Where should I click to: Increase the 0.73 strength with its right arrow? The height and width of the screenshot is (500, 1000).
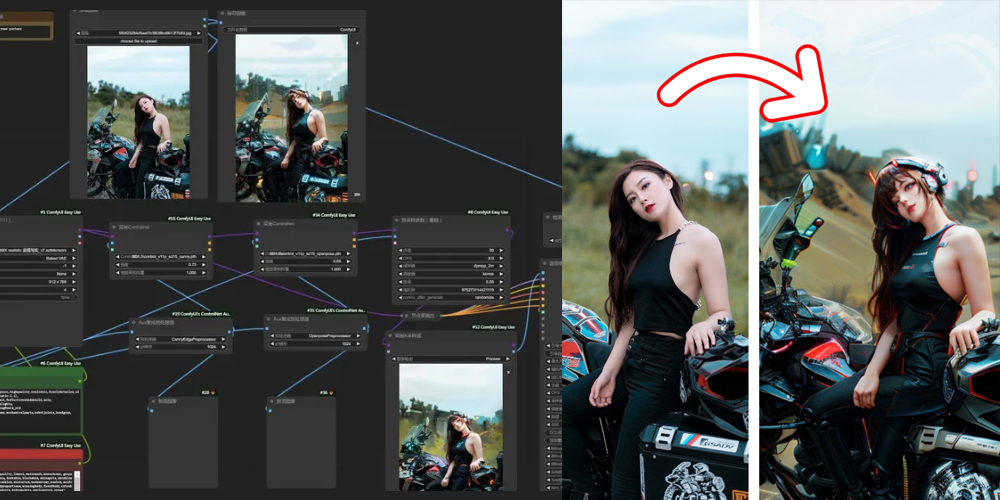tap(205, 264)
